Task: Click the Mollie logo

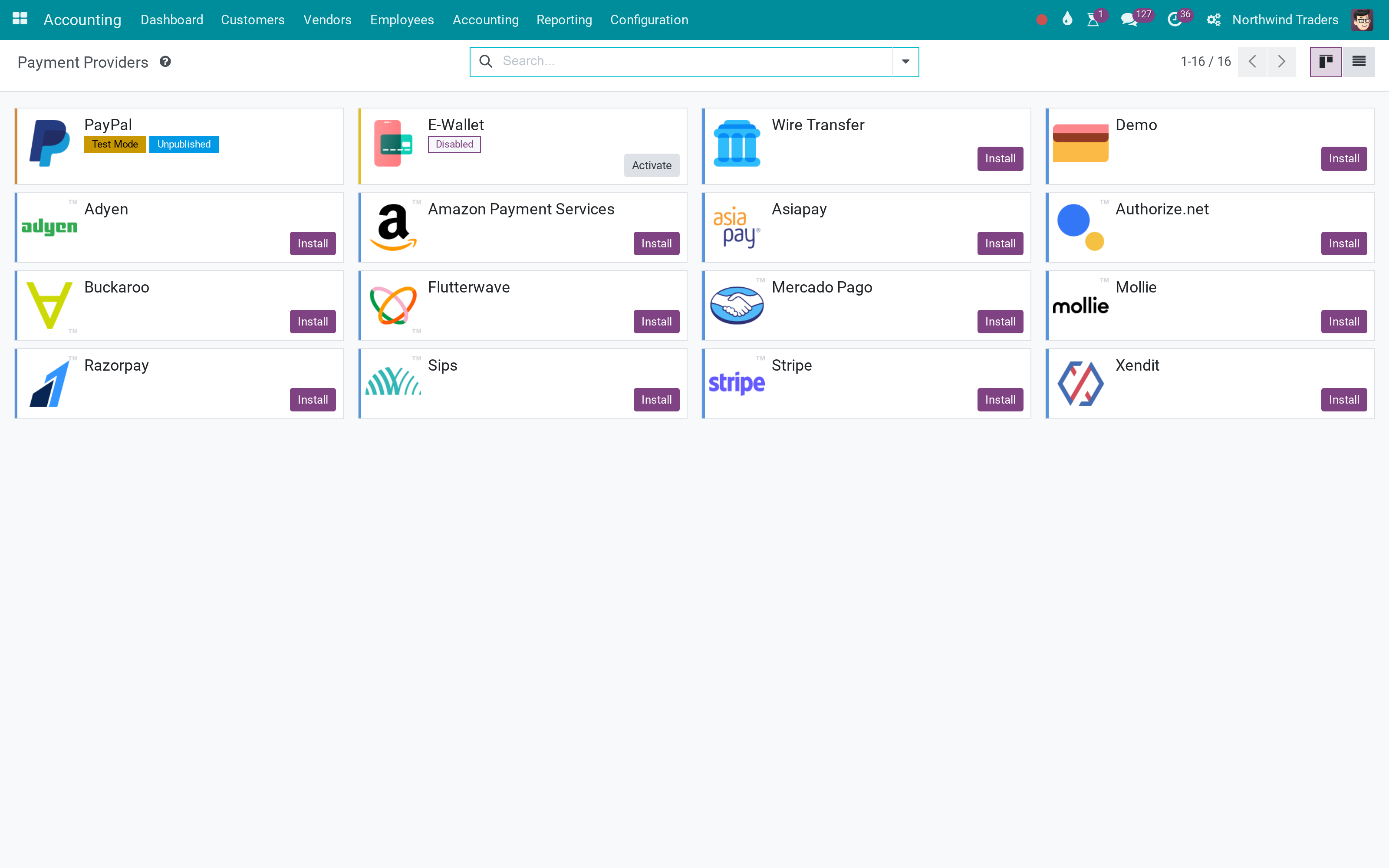Action: 1080,306
